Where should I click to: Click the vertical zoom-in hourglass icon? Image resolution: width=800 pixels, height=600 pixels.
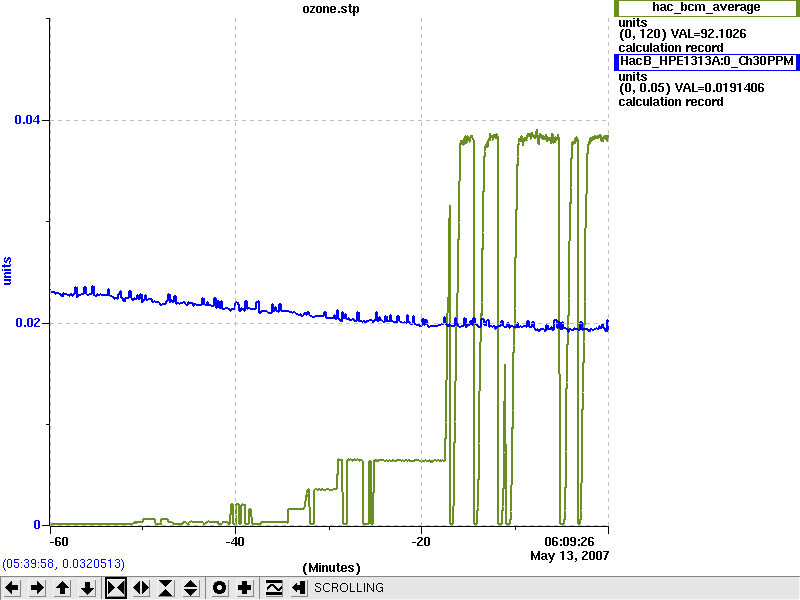tap(166, 588)
